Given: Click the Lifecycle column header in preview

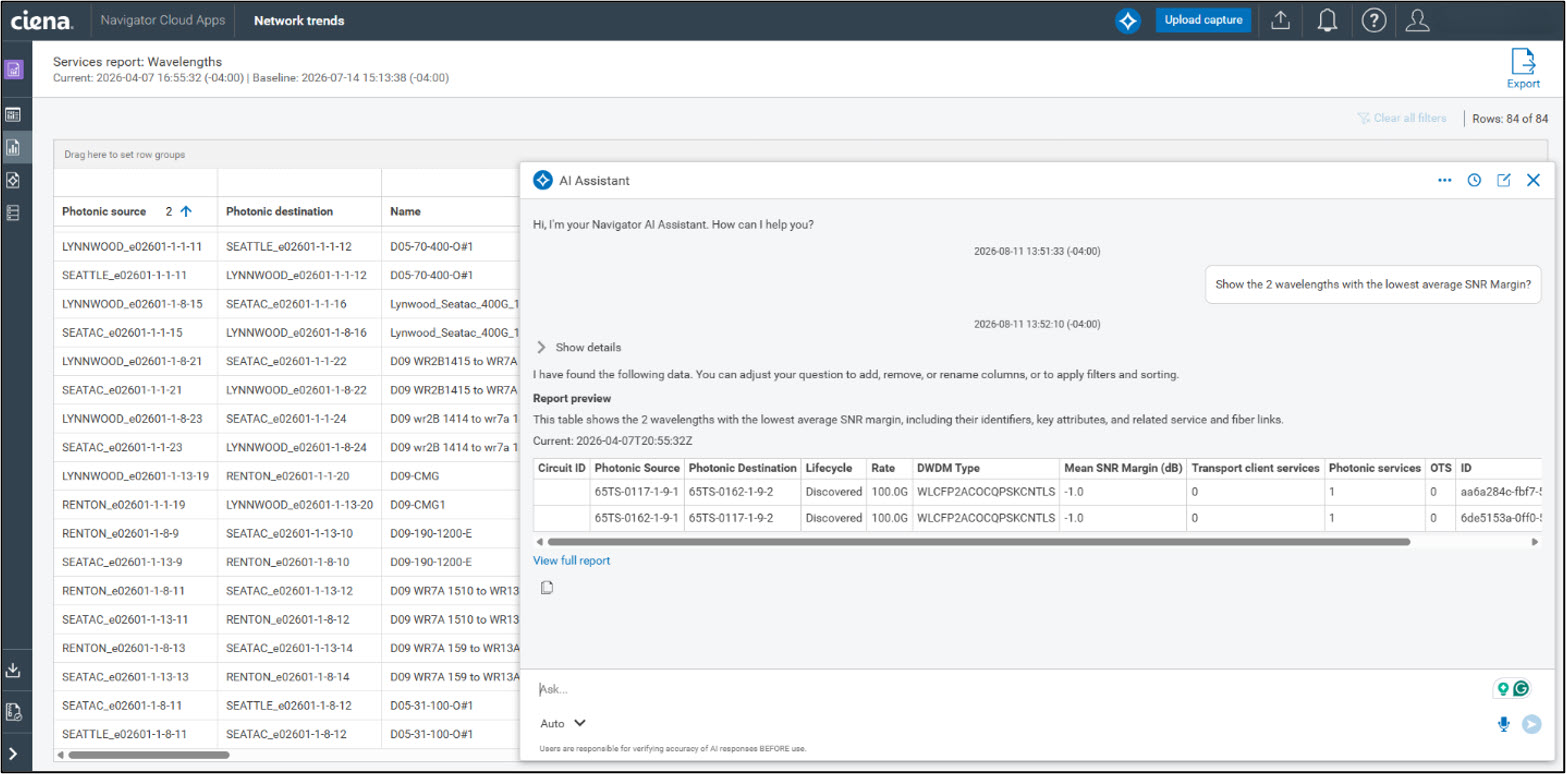Looking at the screenshot, I should [833, 468].
